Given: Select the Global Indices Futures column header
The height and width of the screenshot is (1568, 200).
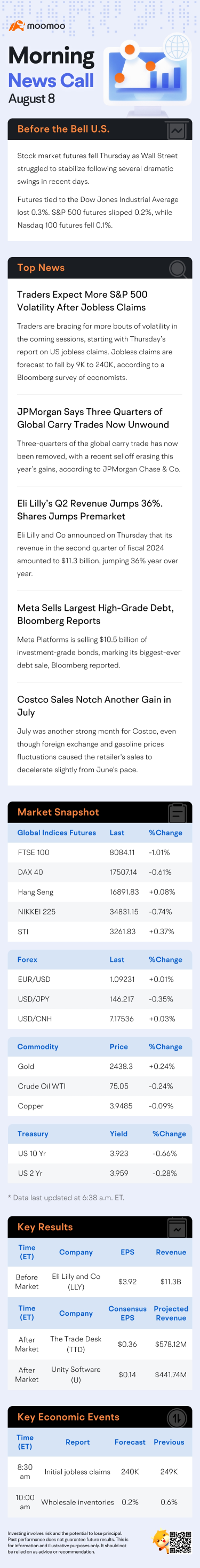Looking at the screenshot, I should pos(57,833).
